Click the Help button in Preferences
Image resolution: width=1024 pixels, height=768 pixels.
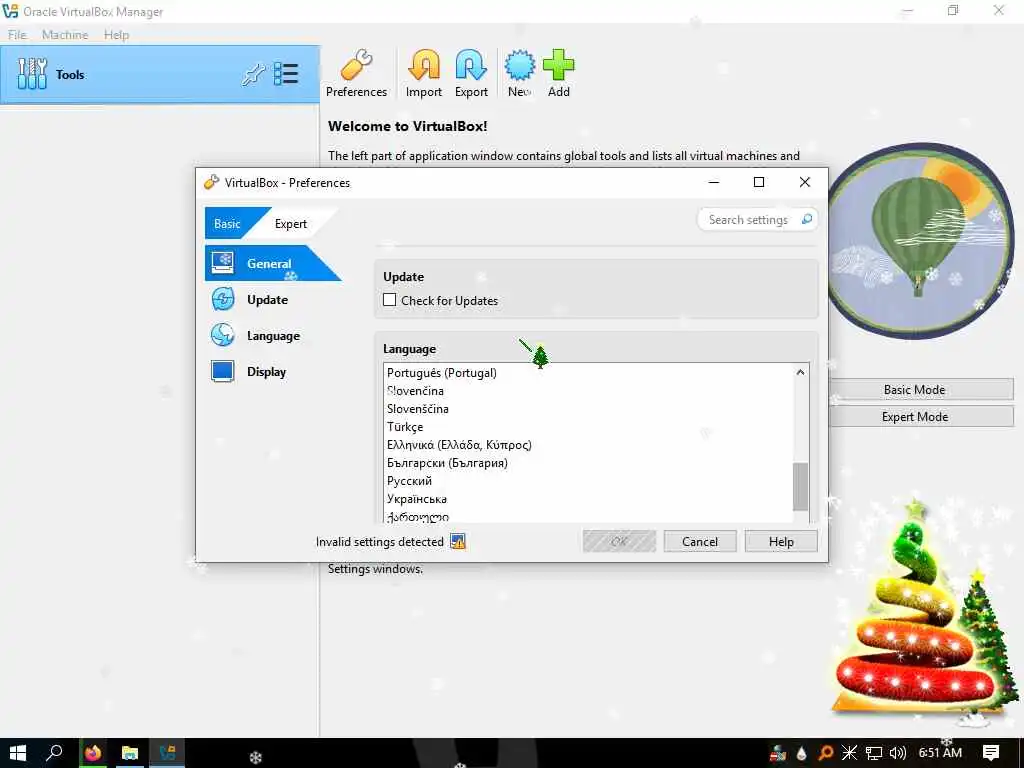coord(780,541)
